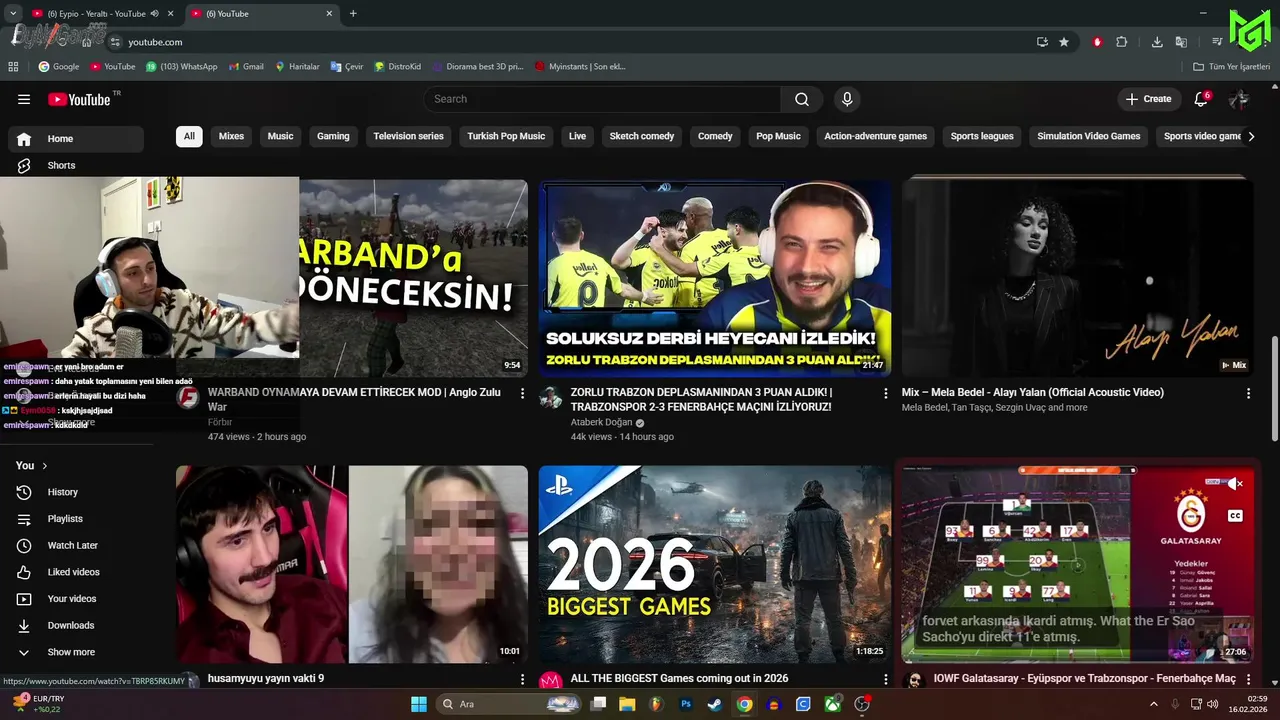Open the Google apps grid in bookmarks bar
Image resolution: width=1280 pixels, height=720 pixels.
point(13,67)
